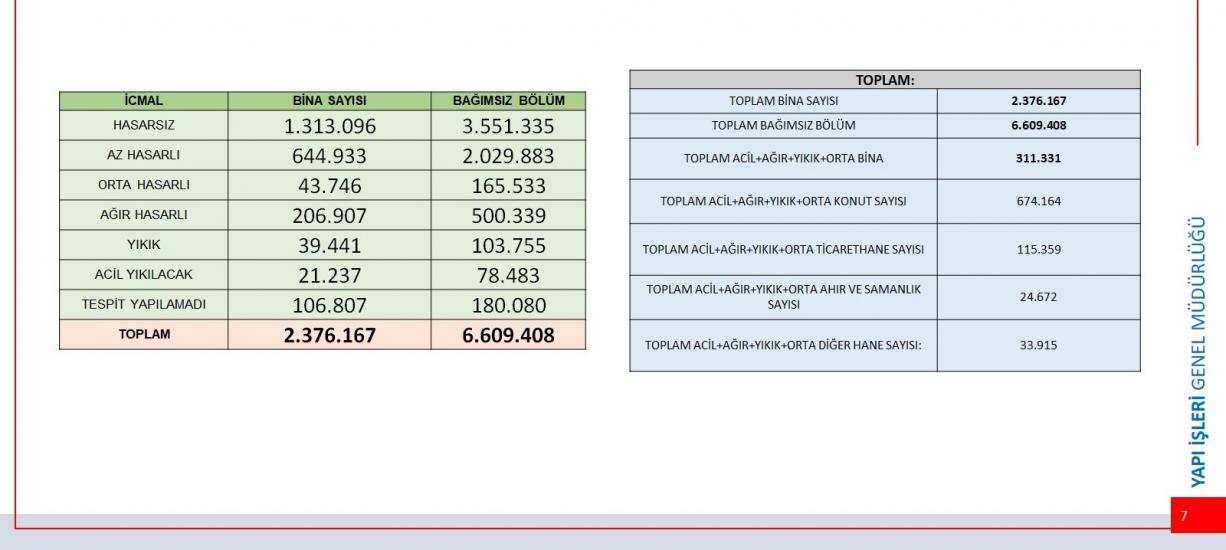This screenshot has height=550, width=1226.
Task: Select the value 21.237
Action: [x=330, y=275]
